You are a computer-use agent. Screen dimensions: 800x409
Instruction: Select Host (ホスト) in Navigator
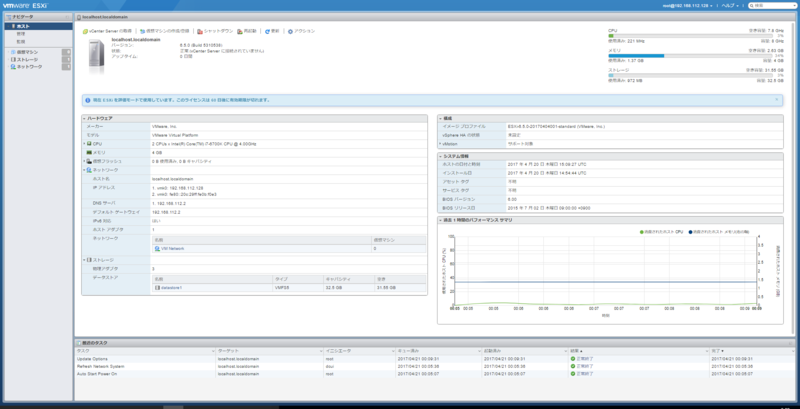38,26
